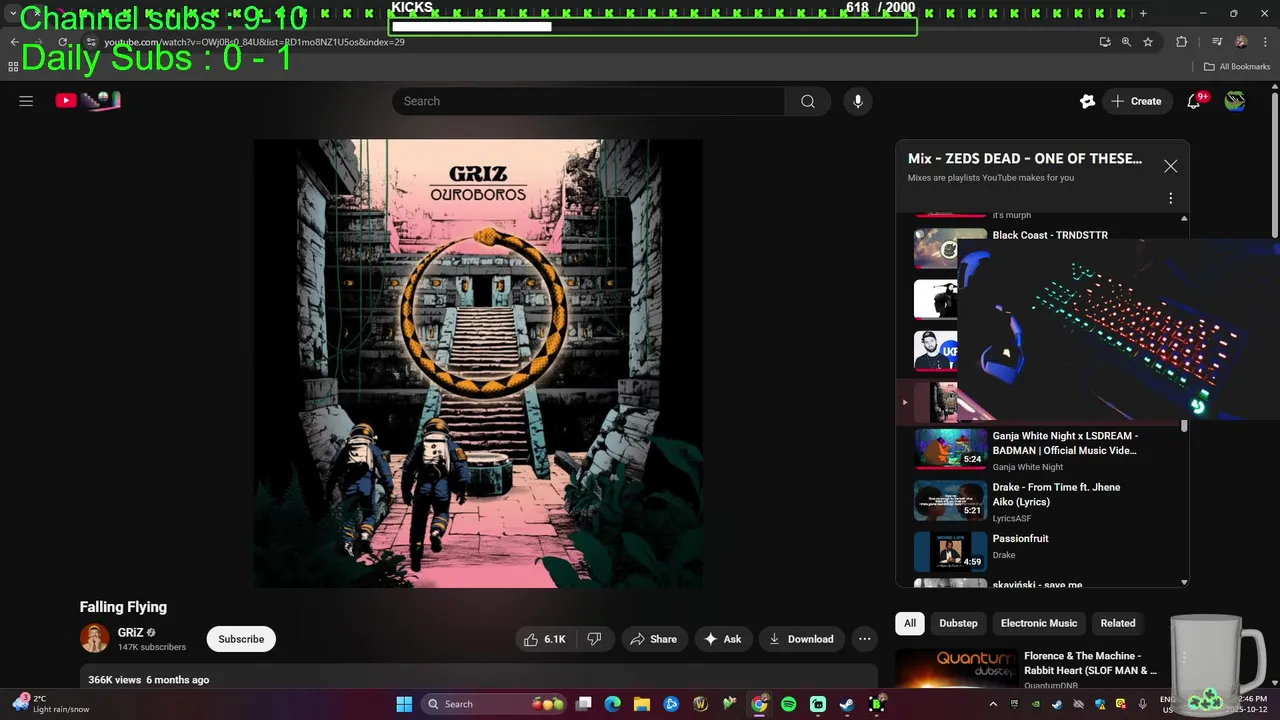Viewport: 1280px width, 720px height.
Task: Open the GRiZ channel name link
Action: 131,632
